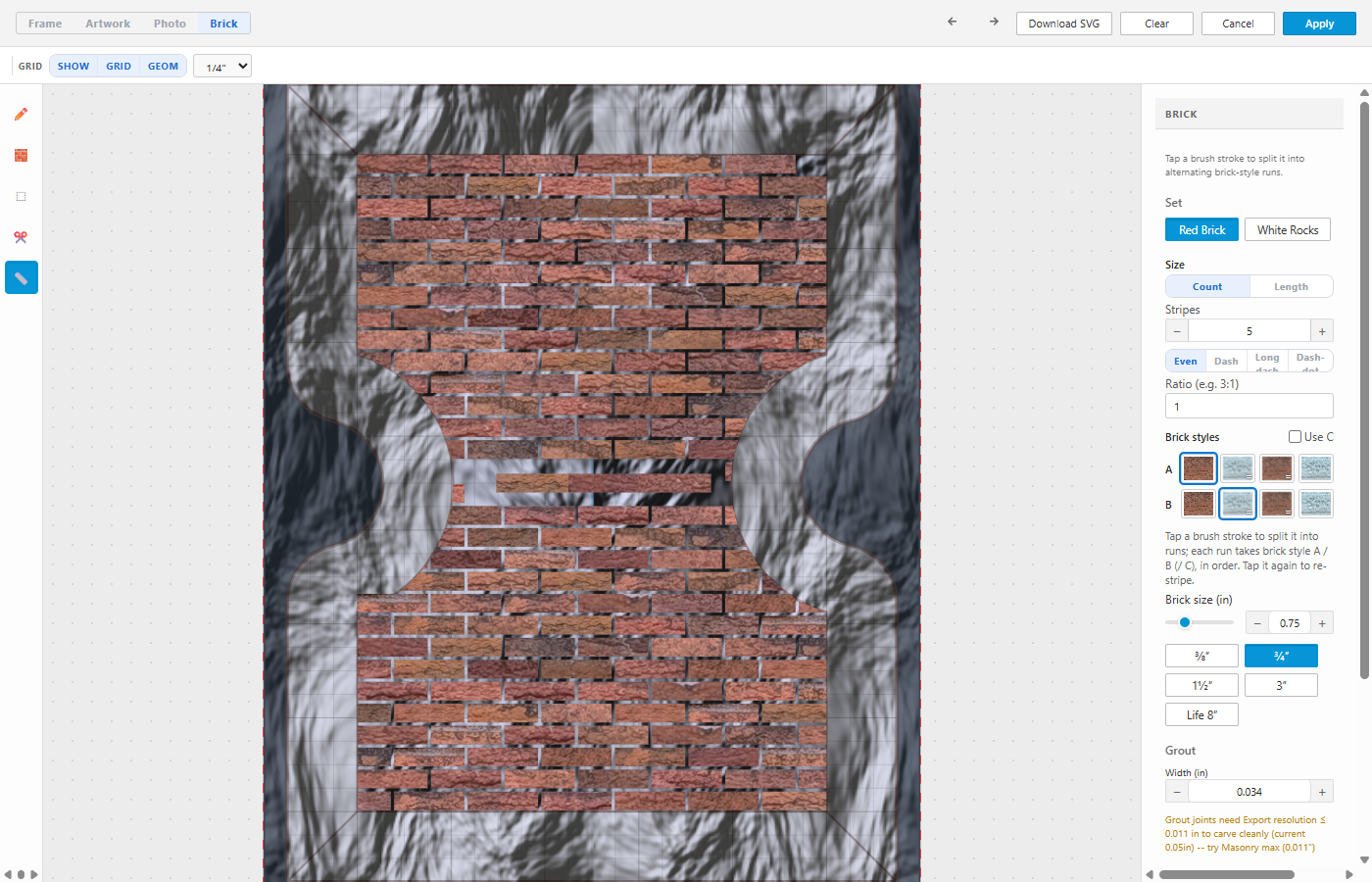This screenshot has height=882, width=1372.
Task: Switch size mode to Length
Action: pos(1291,287)
